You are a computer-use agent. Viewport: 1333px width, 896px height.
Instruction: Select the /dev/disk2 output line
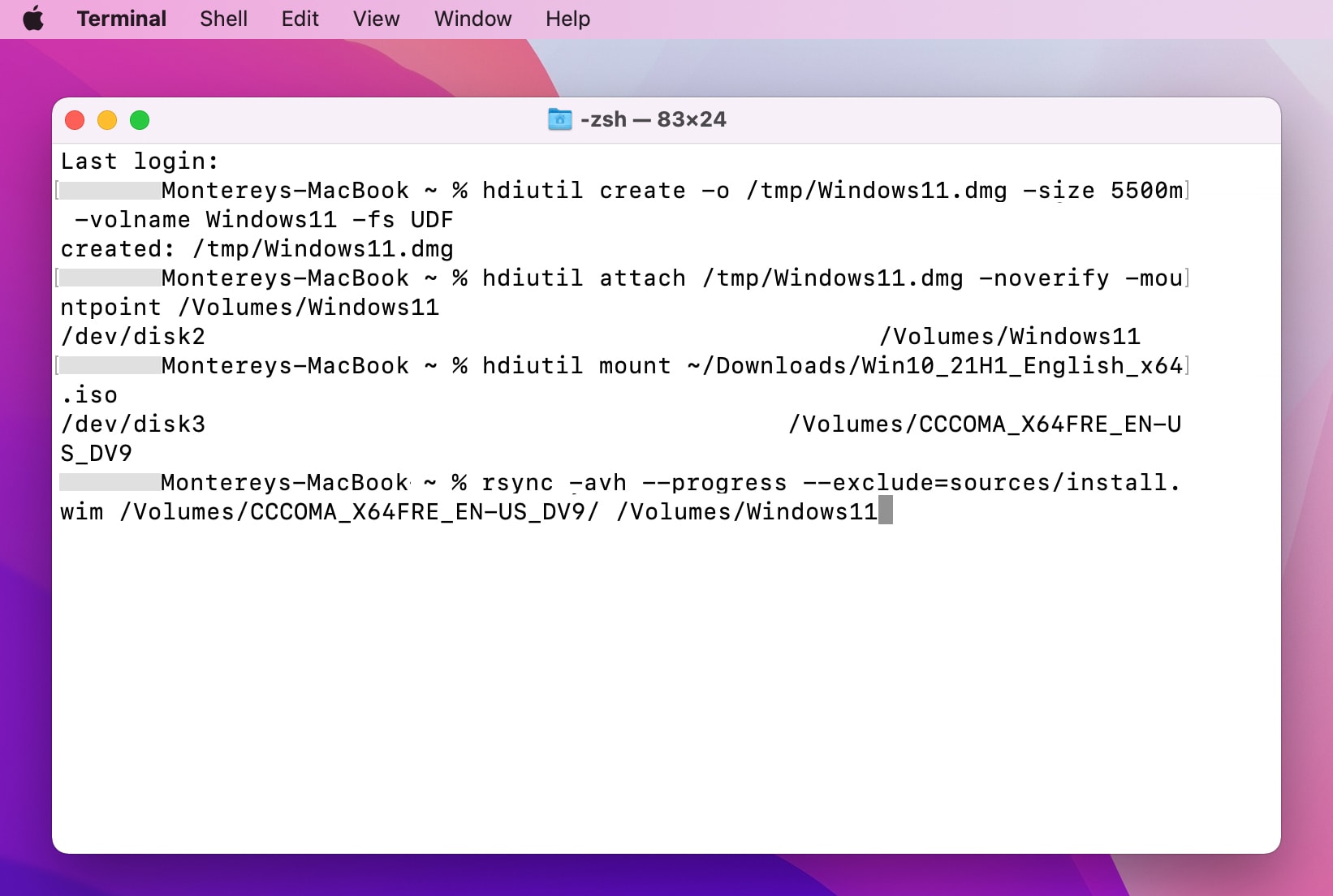pyautogui.click(x=134, y=336)
